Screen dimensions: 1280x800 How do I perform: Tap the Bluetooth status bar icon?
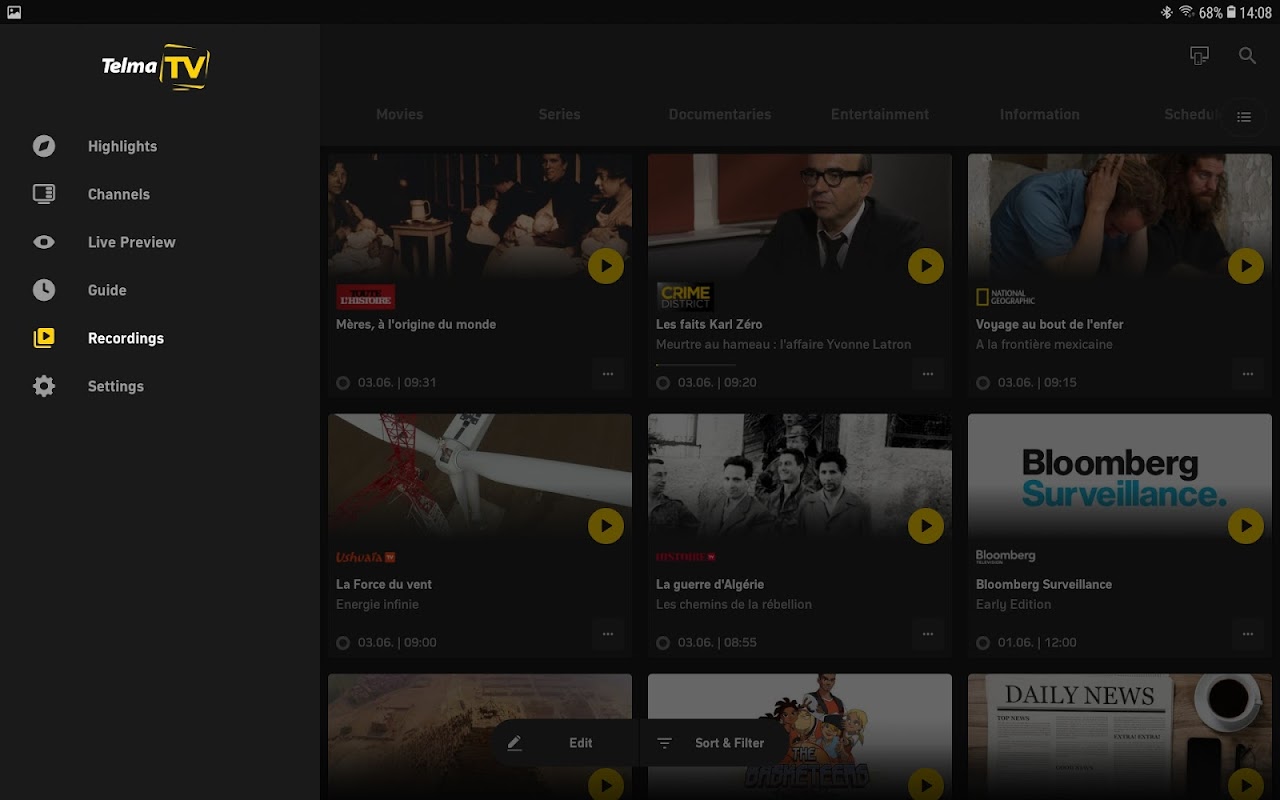tap(1166, 12)
